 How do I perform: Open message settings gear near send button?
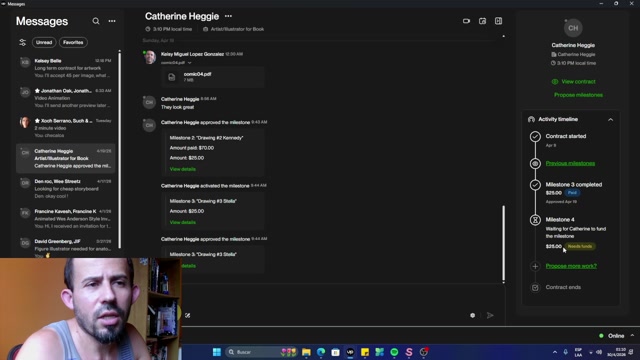coord(472,316)
